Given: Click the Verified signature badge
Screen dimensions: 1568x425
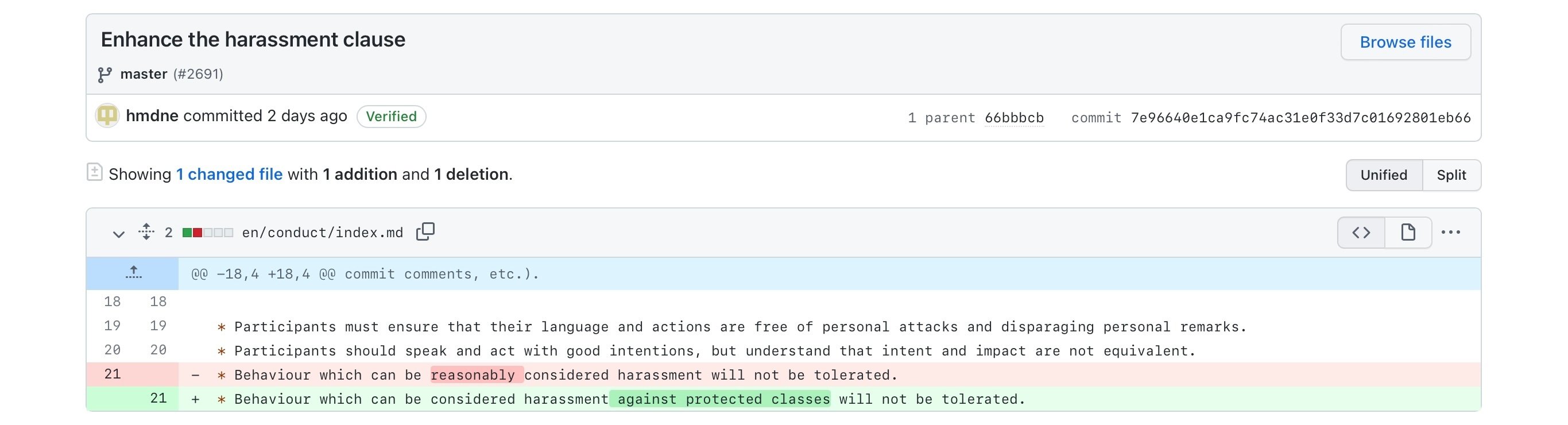Looking at the screenshot, I should (391, 116).
